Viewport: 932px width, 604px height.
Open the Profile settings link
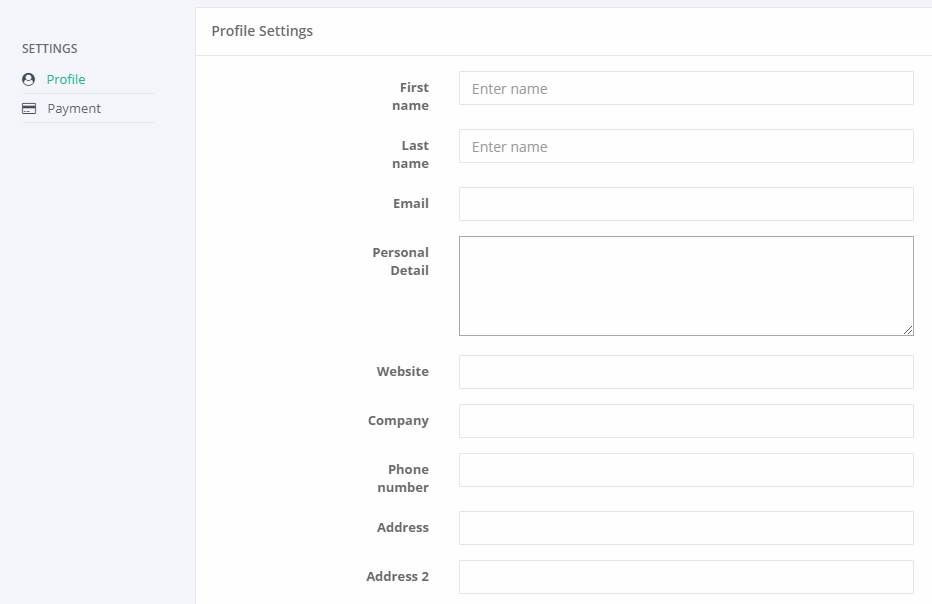coord(66,80)
